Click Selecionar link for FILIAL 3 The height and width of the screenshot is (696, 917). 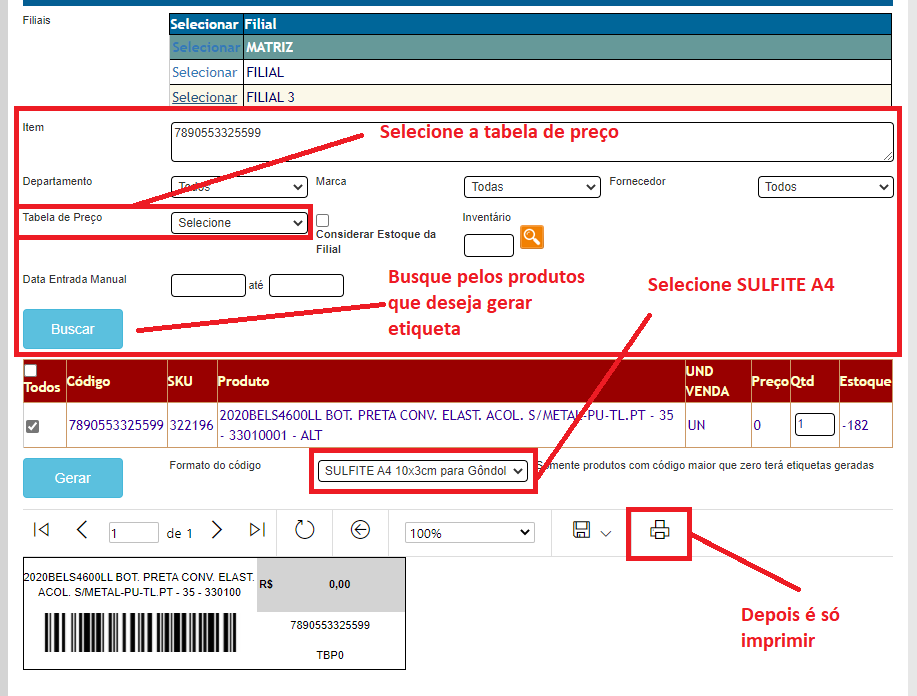tap(205, 98)
